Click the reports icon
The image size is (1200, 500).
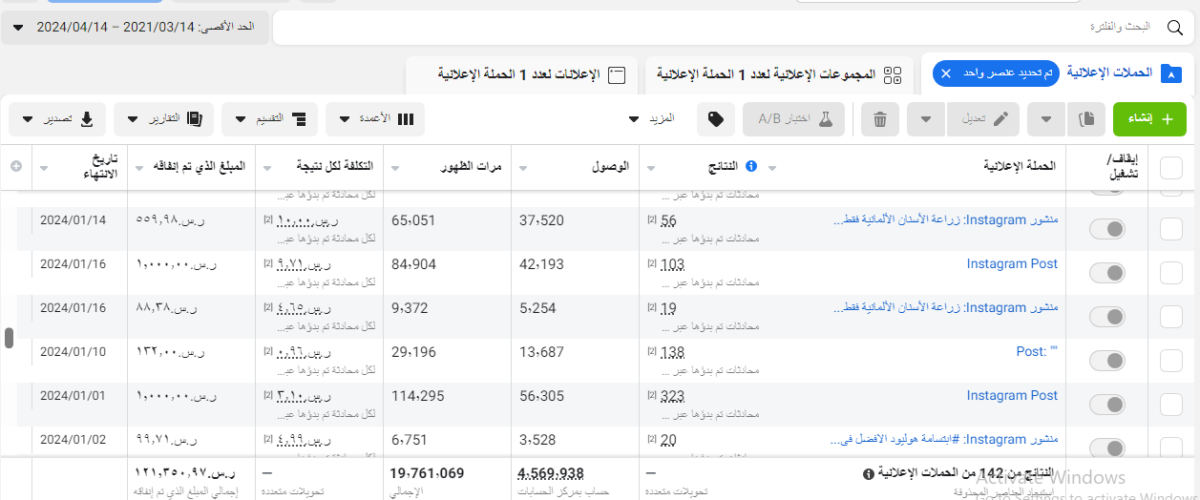point(194,119)
